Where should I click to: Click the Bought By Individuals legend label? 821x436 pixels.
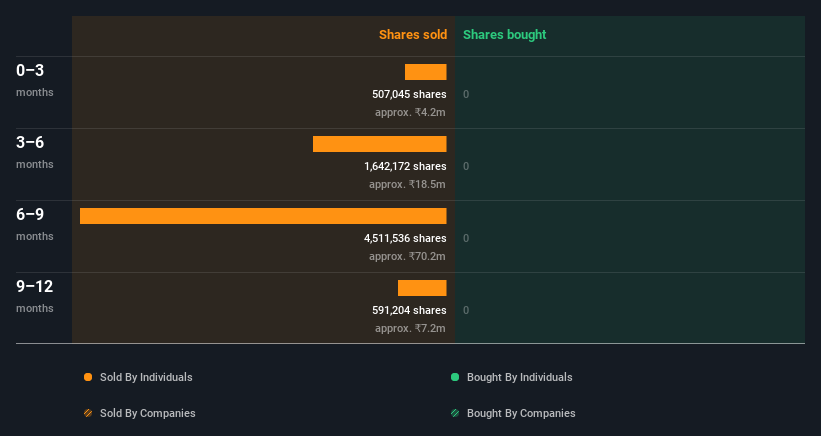click(519, 377)
